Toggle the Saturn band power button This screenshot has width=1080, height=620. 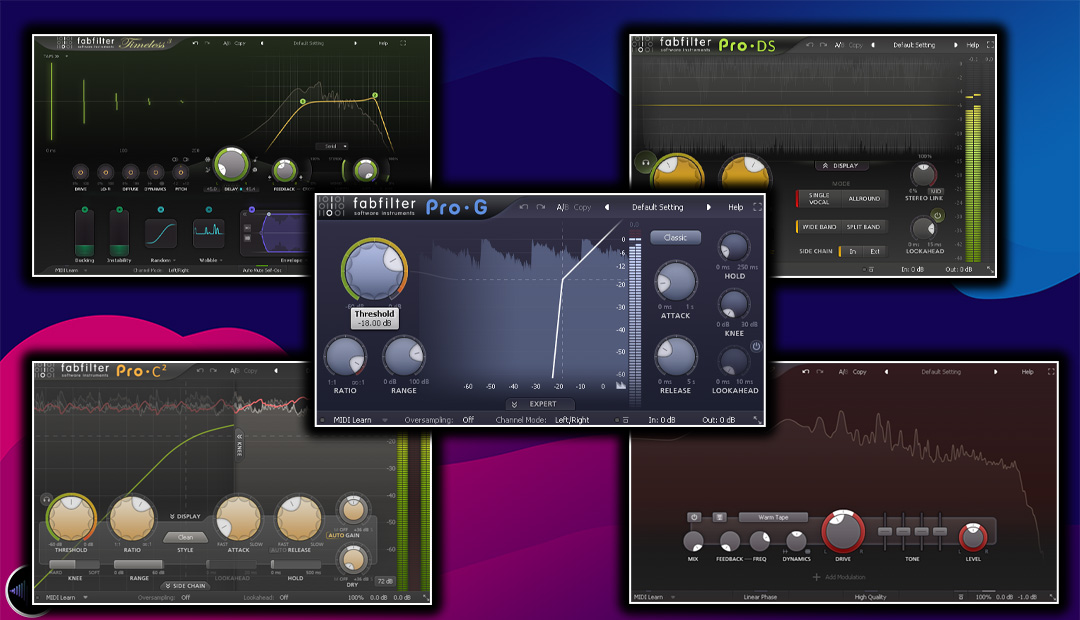[694, 517]
